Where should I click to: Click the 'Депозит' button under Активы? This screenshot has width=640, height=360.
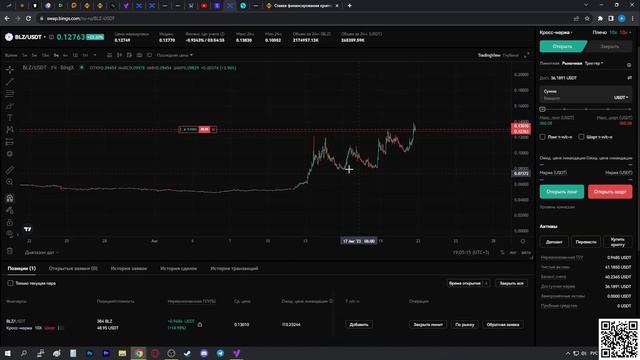click(554, 242)
